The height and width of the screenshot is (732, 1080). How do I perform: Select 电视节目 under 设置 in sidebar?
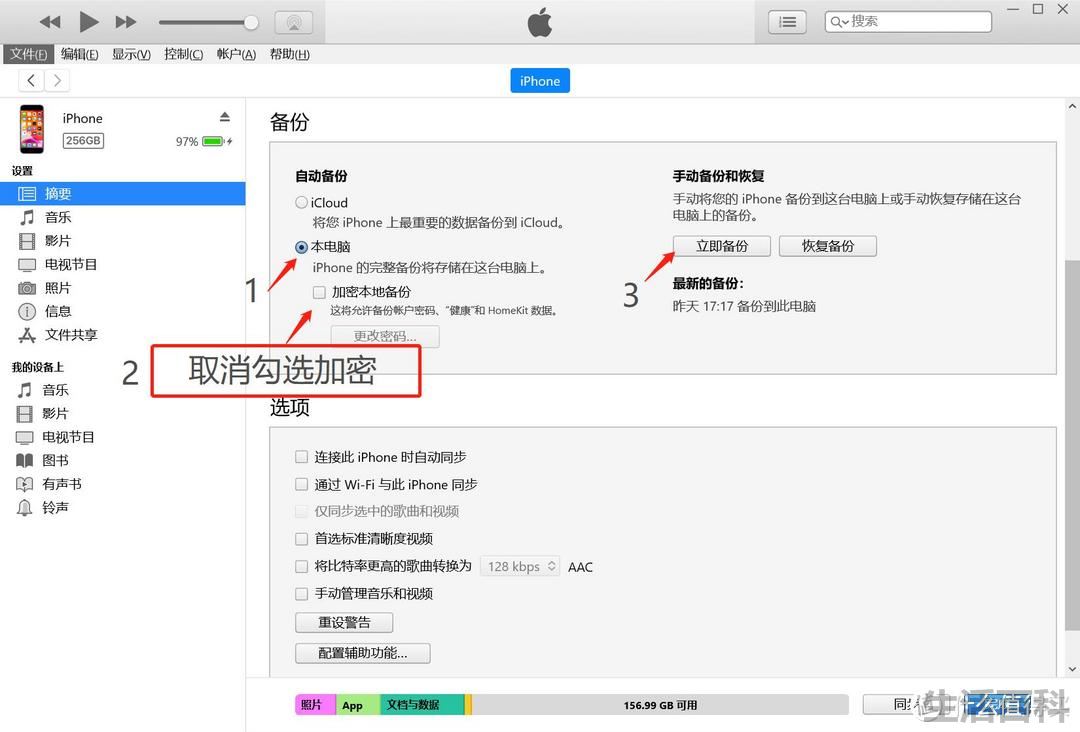pos(123,264)
